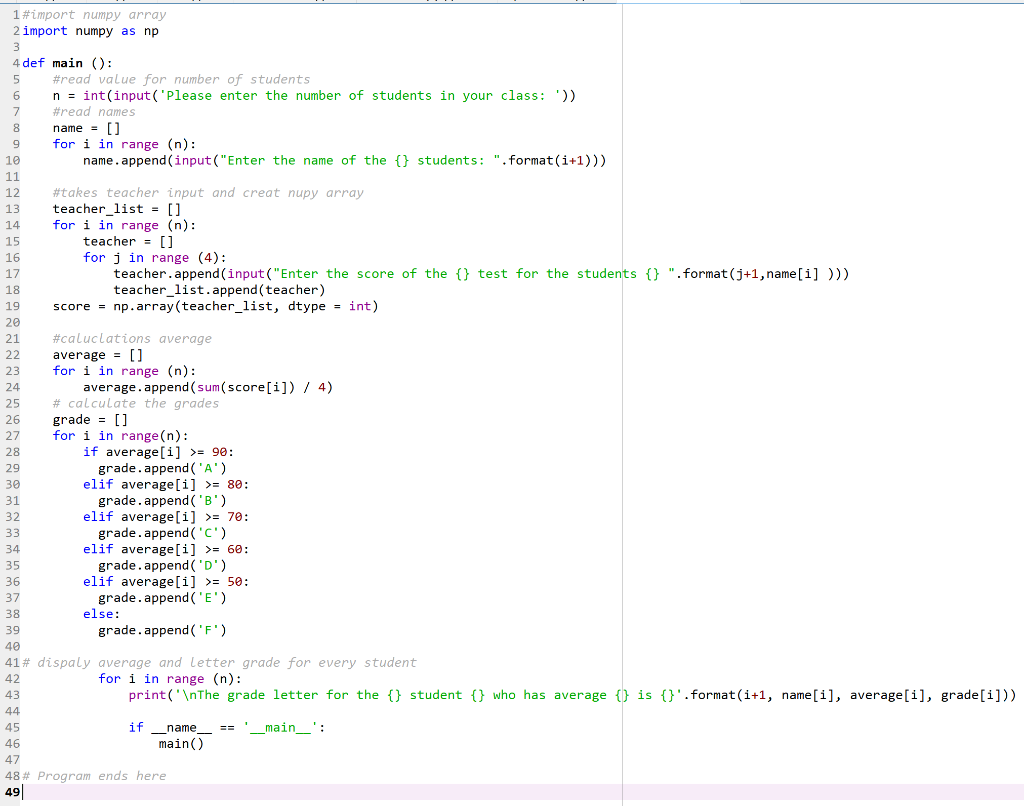1024x806 pixels.
Task: Click the grade.append('D') line
Action: coord(163,566)
